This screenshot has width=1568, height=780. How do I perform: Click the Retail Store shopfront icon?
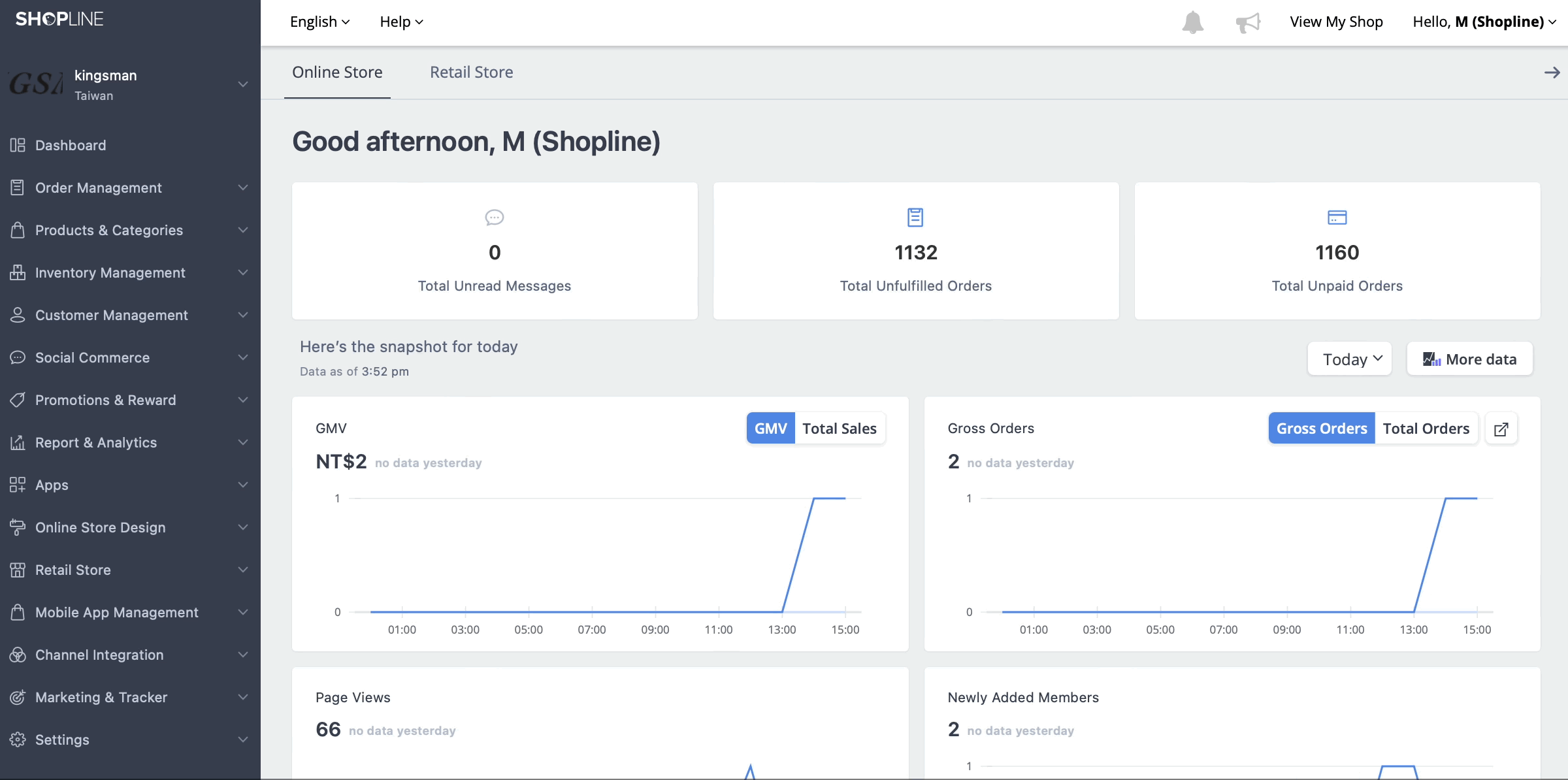pos(18,570)
